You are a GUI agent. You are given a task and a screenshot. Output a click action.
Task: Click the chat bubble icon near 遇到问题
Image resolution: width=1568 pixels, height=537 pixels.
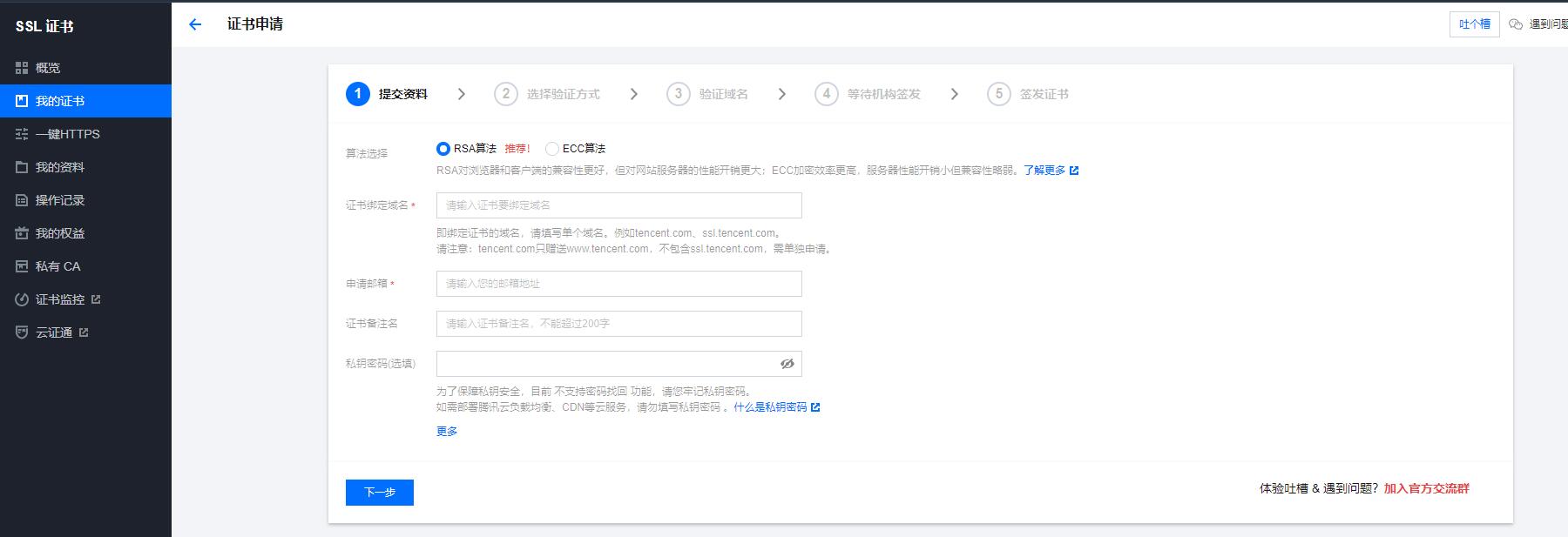(x=1516, y=24)
